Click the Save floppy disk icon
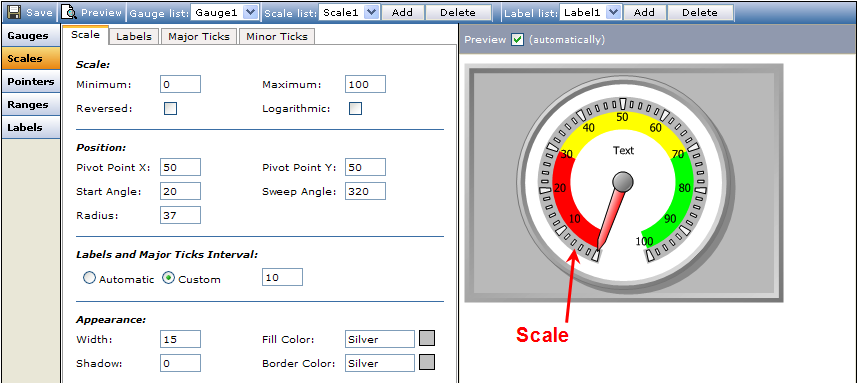 (13, 12)
